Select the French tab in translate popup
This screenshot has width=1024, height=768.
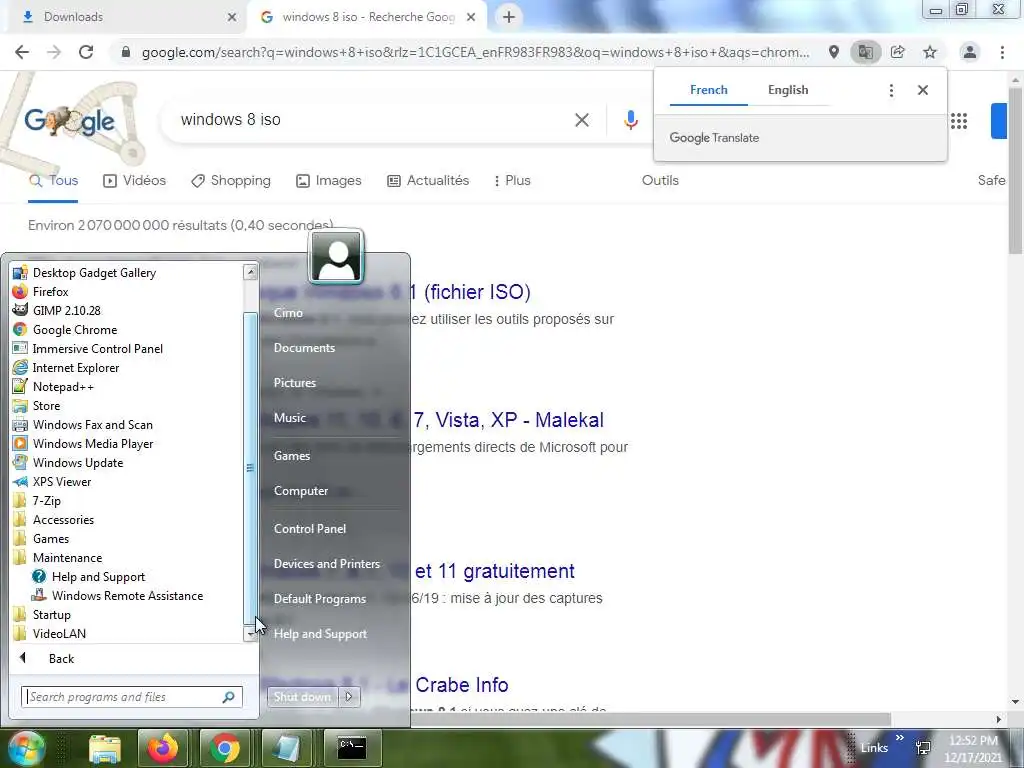point(709,90)
